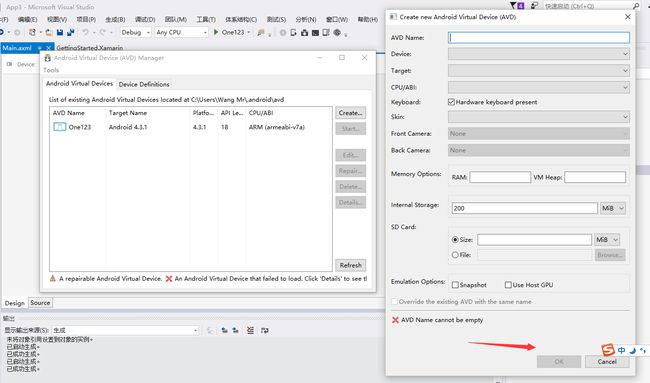Click the round Android SDK icon in toolbar
Image resolution: width=650 pixels, height=383 pixels.
[x=337, y=32]
